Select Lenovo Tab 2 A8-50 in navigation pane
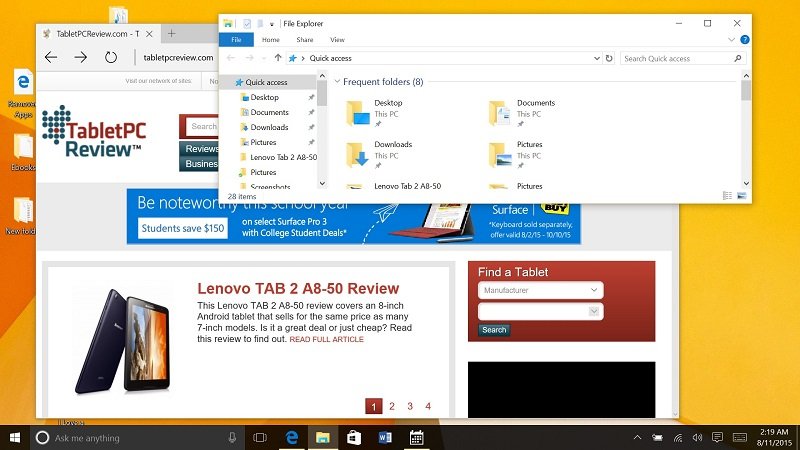The width and height of the screenshot is (800, 450). 283,157
